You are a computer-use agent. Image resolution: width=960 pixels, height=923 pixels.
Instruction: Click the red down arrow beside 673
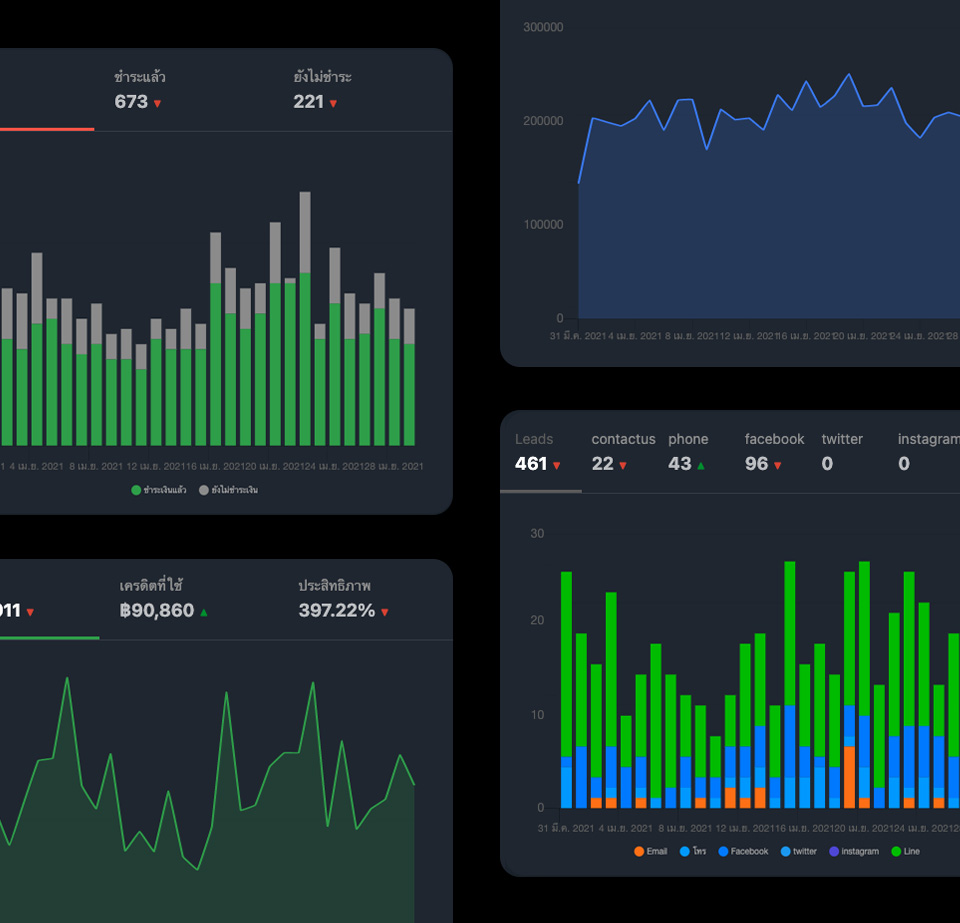pyautogui.click(x=157, y=103)
